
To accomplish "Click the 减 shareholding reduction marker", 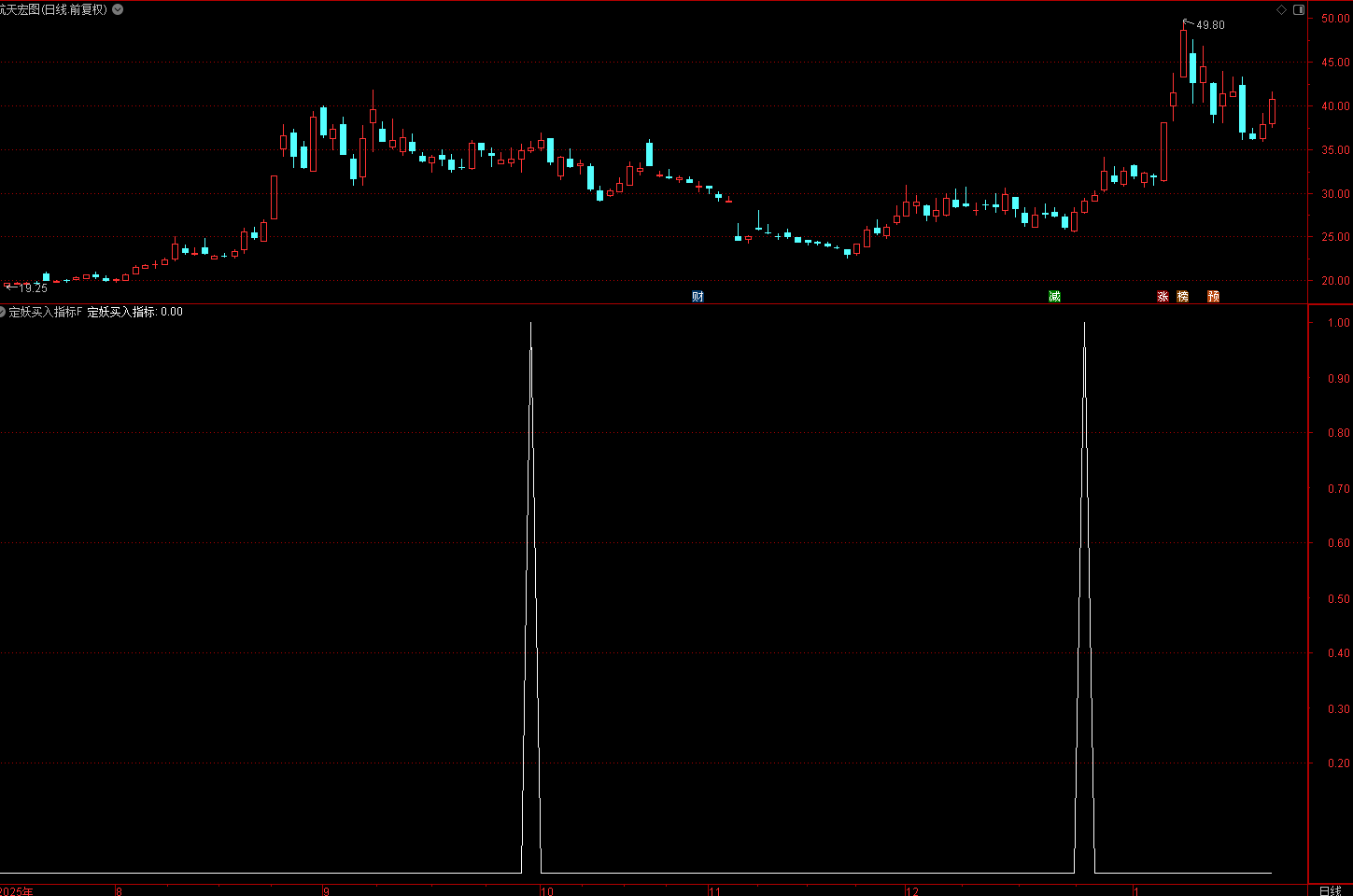I will click(x=1054, y=297).
